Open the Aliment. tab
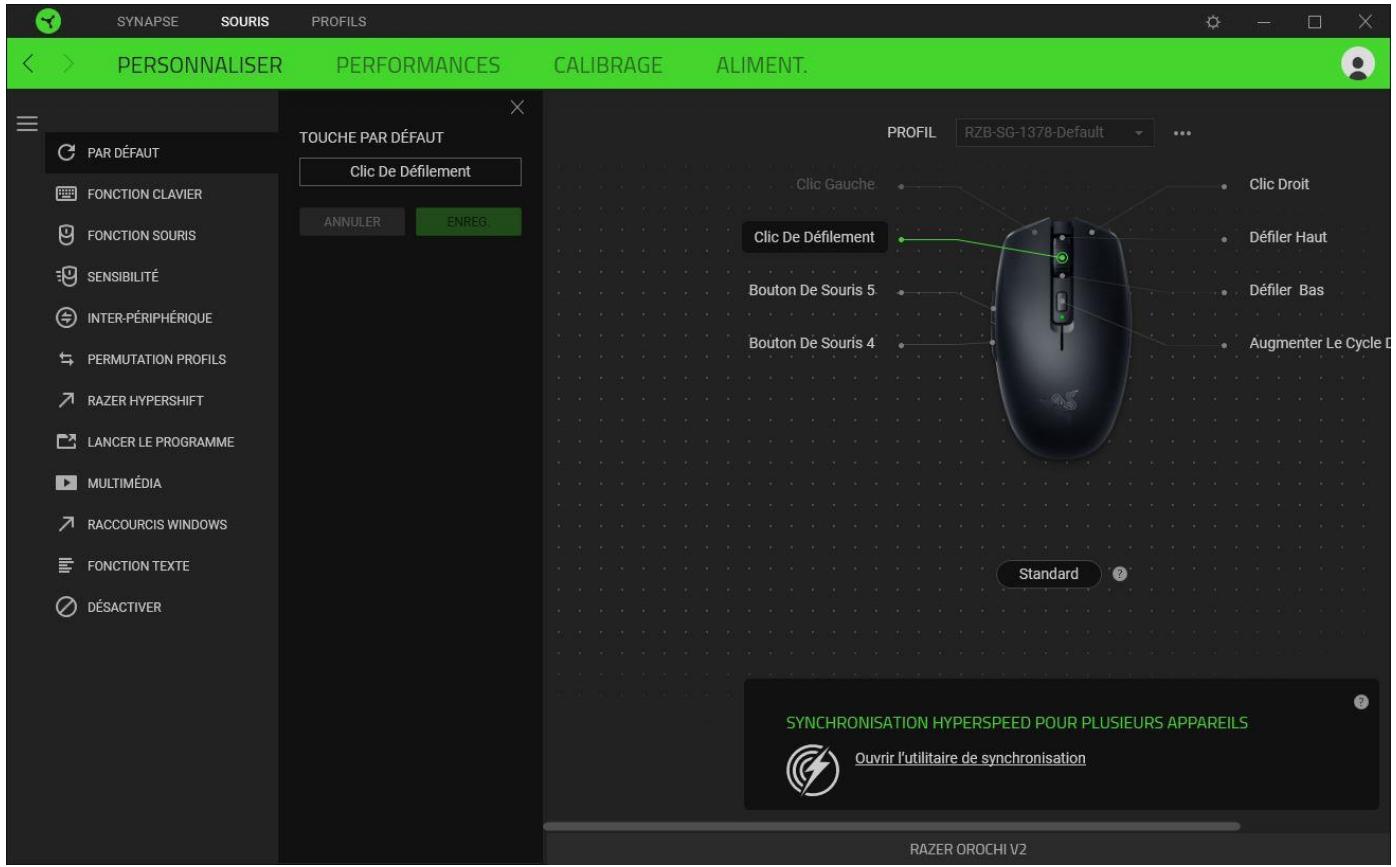The height and width of the screenshot is (867, 1396). 762,66
